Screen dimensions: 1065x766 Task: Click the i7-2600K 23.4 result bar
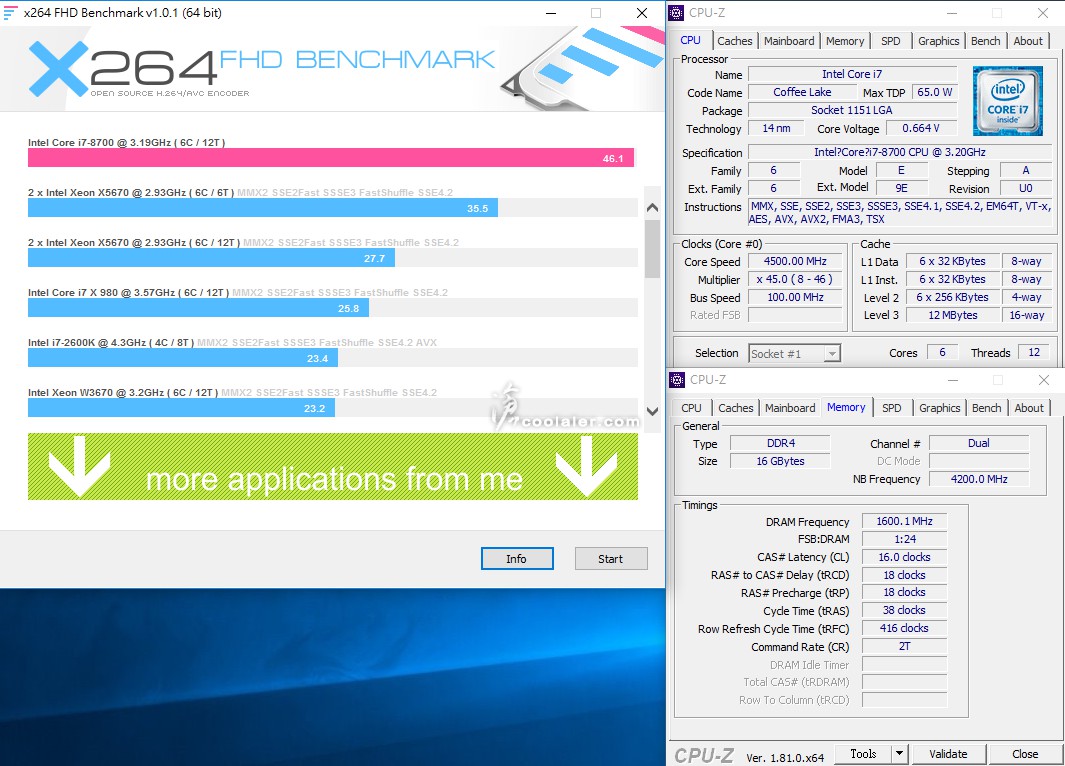pyautogui.click(x=183, y=358)
